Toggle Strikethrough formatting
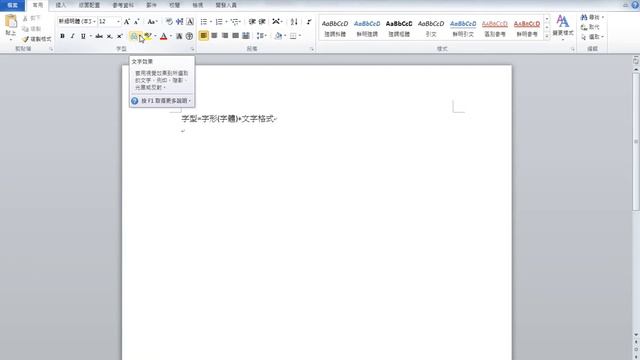The height and width of the screenshot is (360, 640). click(x=99, y=36)
